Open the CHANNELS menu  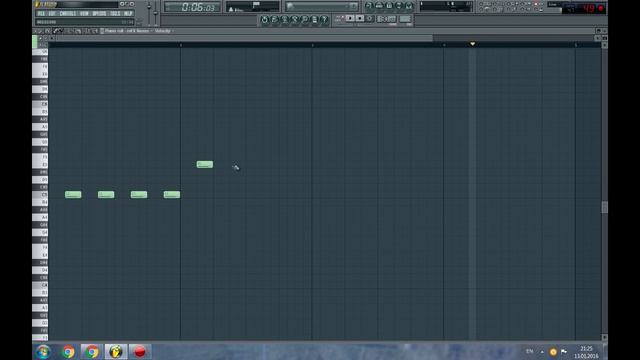(68, 13)
